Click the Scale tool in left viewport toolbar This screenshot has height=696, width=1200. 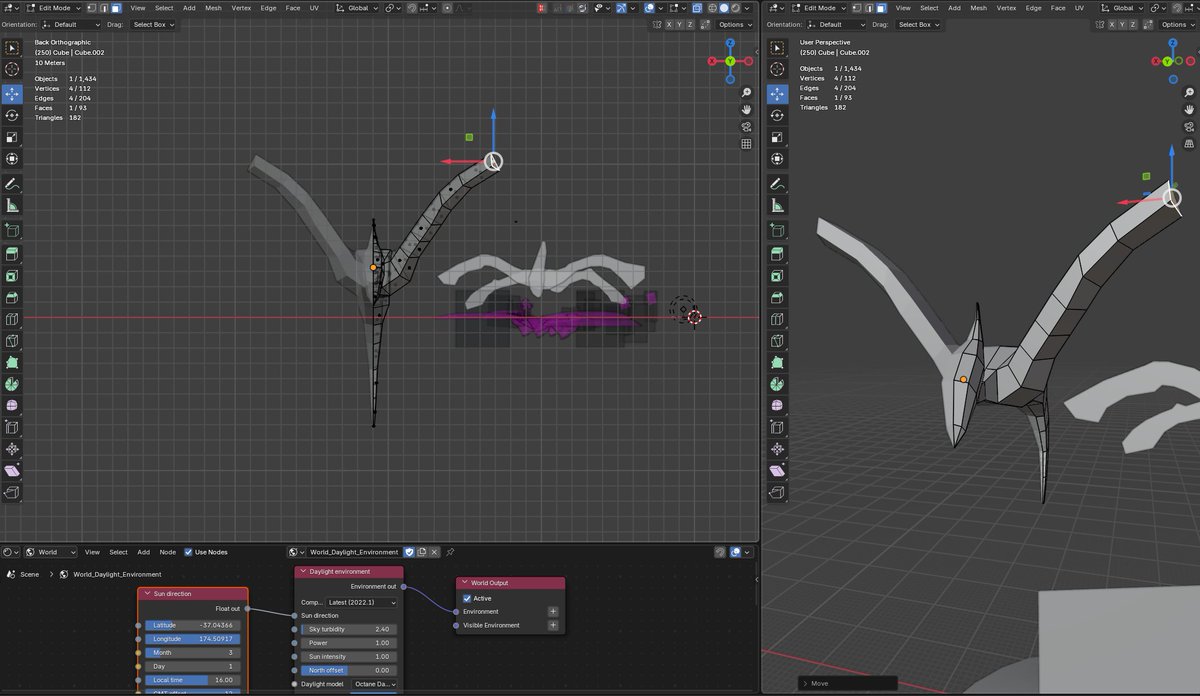12,137
